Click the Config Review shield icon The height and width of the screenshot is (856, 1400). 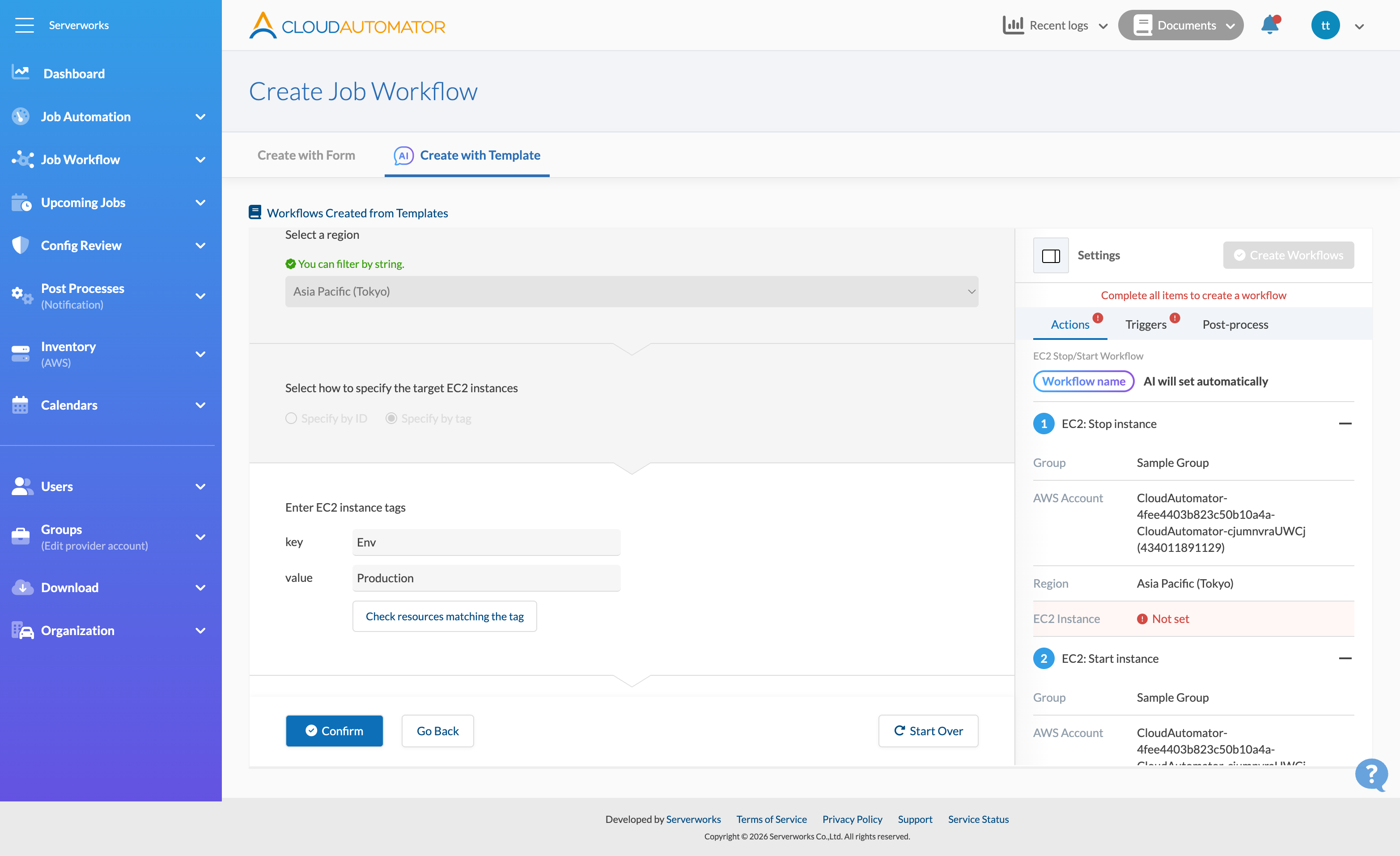[21, 245]
